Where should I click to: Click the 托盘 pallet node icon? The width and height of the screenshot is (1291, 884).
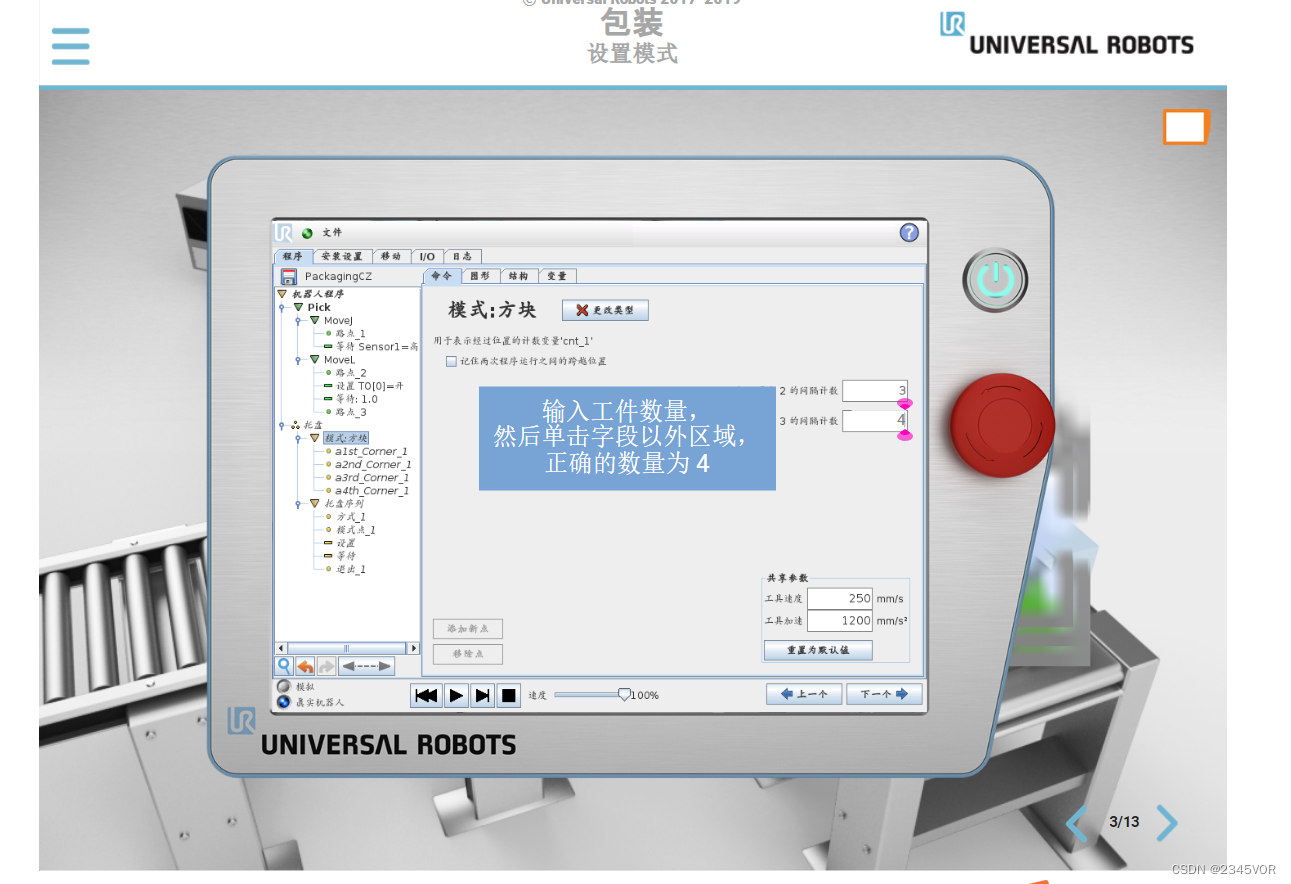coord(295,425)
